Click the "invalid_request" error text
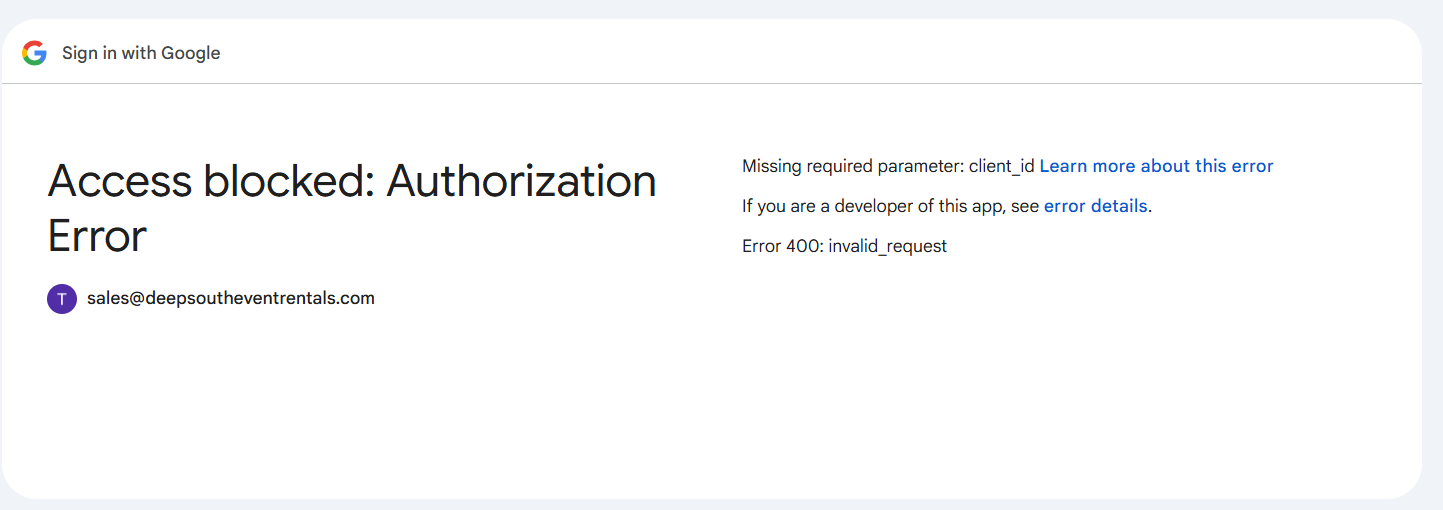Screen dimensions: 1443x510 887,246
